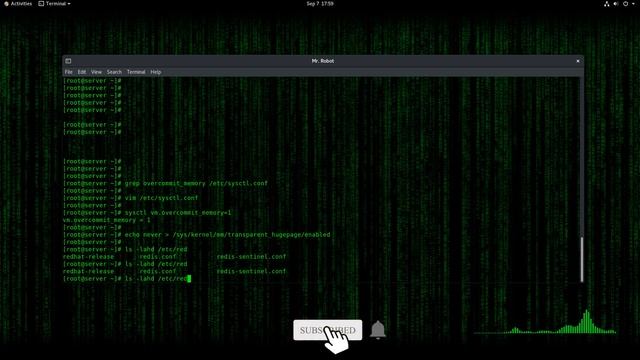Open the clock and calendar Sep 7 17:59
This screenshot has width=640, height=360.
click(x=320, y=4)
